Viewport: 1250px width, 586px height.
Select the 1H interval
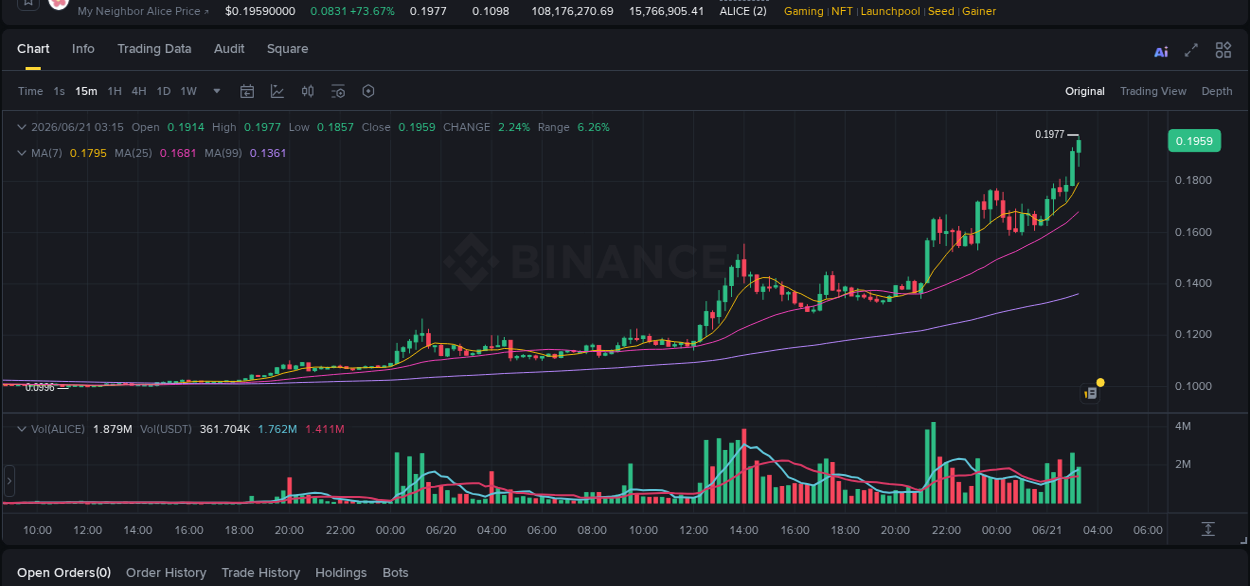114,91
